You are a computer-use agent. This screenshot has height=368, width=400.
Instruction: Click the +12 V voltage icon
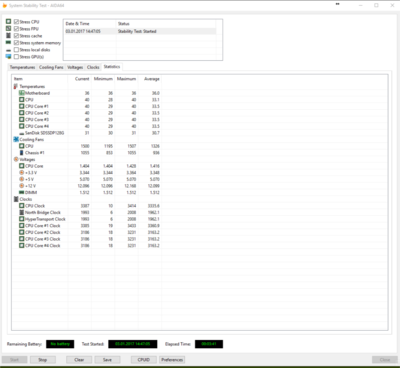[22, 186]
